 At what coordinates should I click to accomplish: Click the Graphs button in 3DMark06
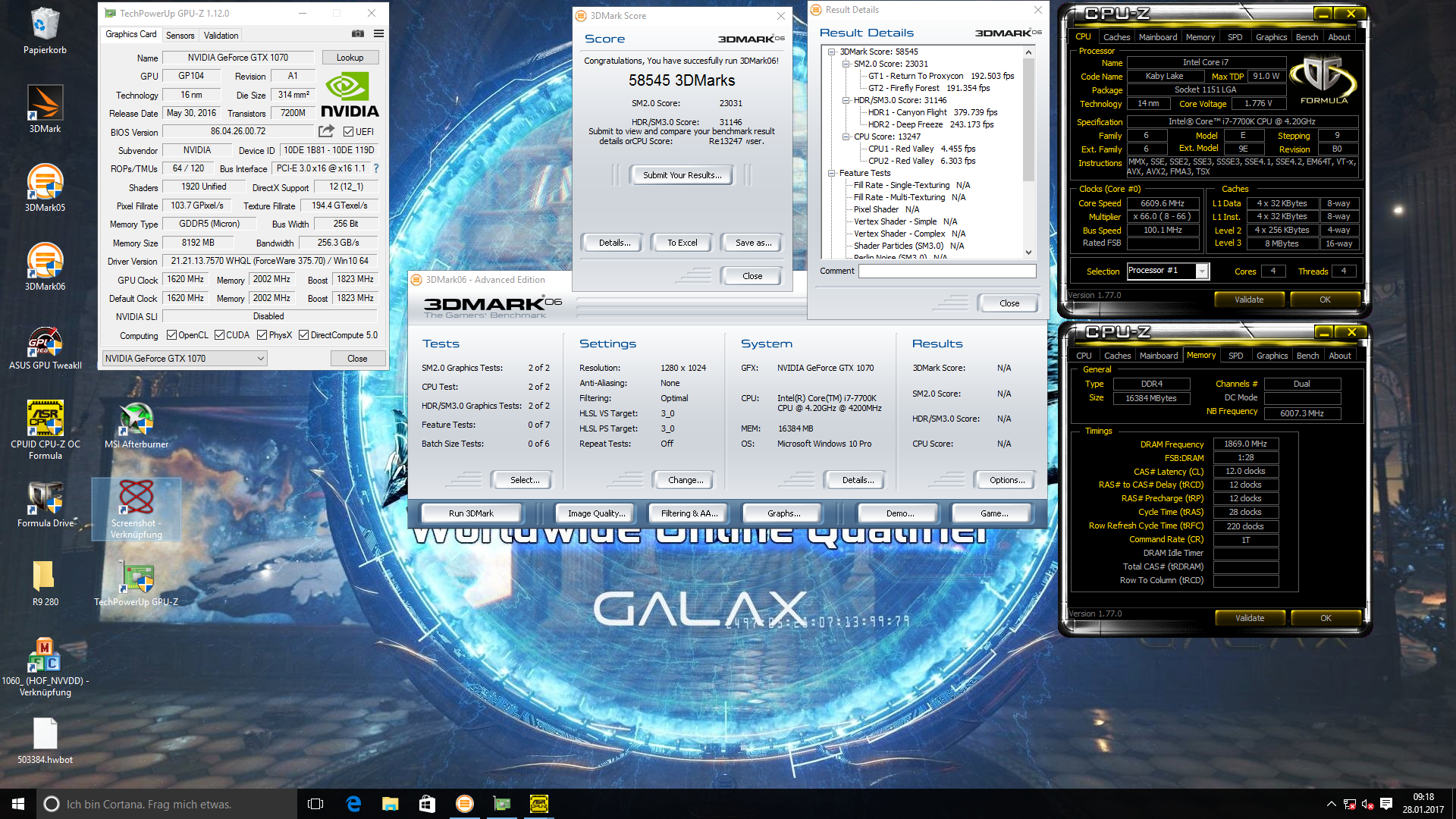pos(783,513)
